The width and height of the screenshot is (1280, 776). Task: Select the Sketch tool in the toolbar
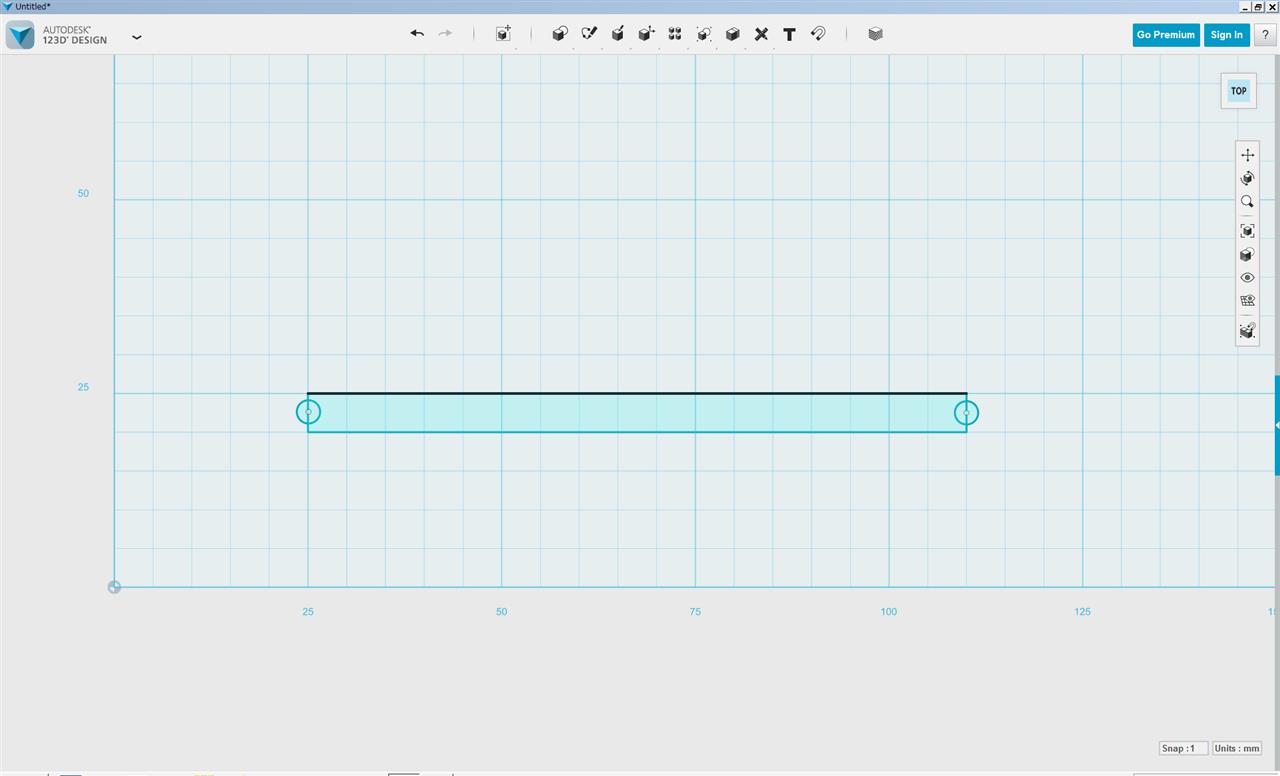pos(589,34)
